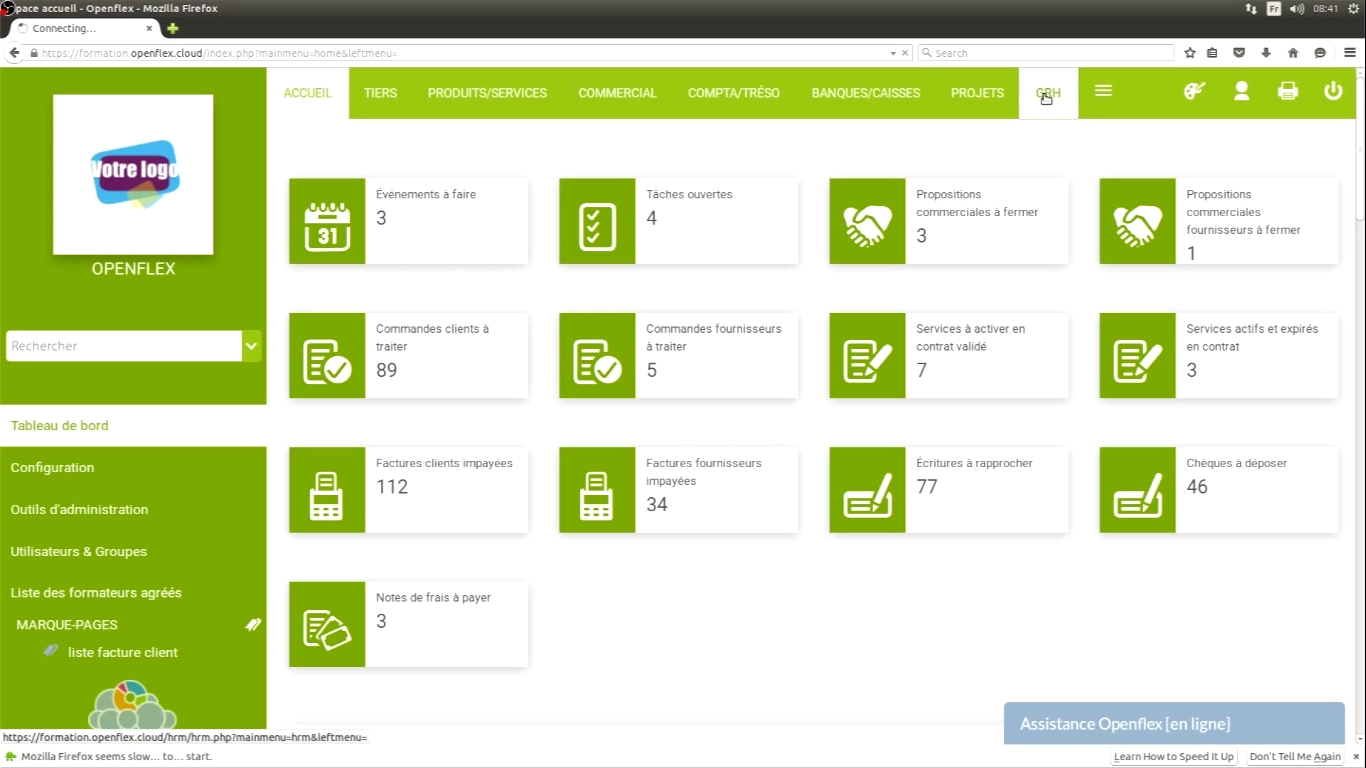Click the Commandes fournisseurs à traiter icon
Screen dimensions: 1366x768
[x=597, y=356]
